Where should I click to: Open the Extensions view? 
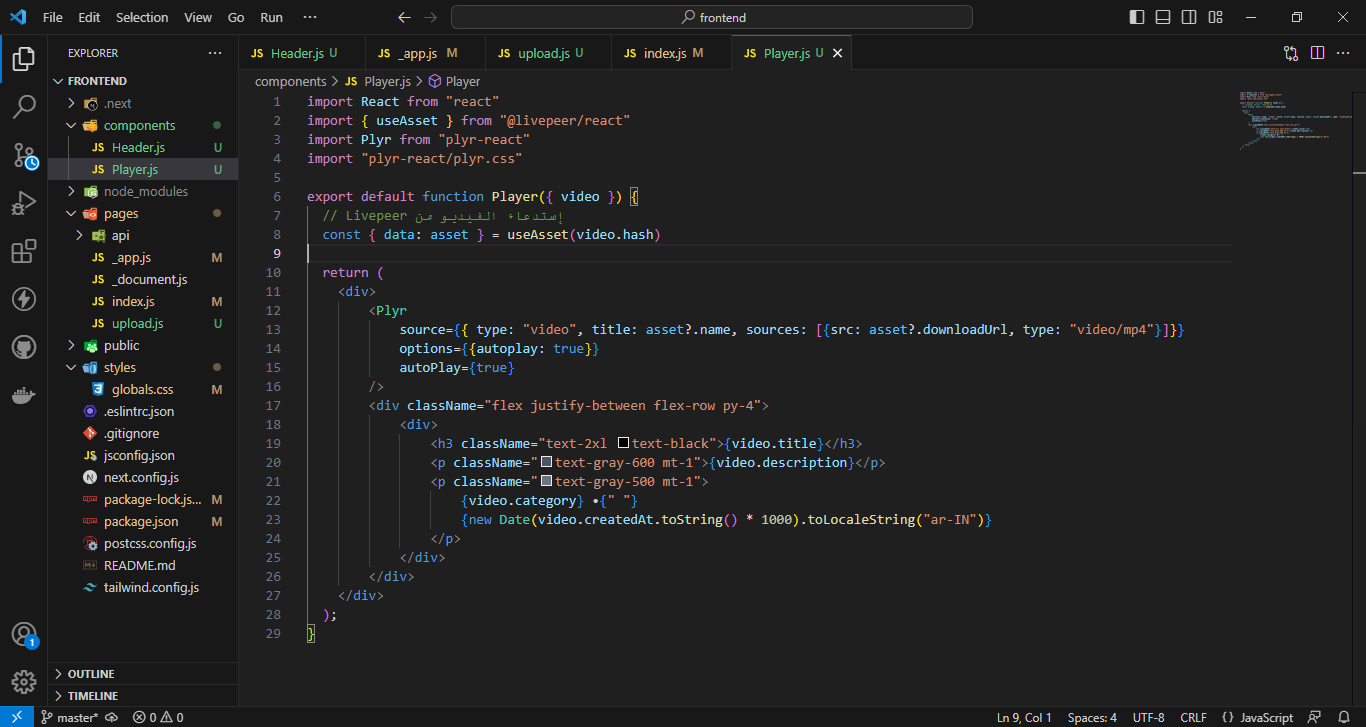point(24,251)
